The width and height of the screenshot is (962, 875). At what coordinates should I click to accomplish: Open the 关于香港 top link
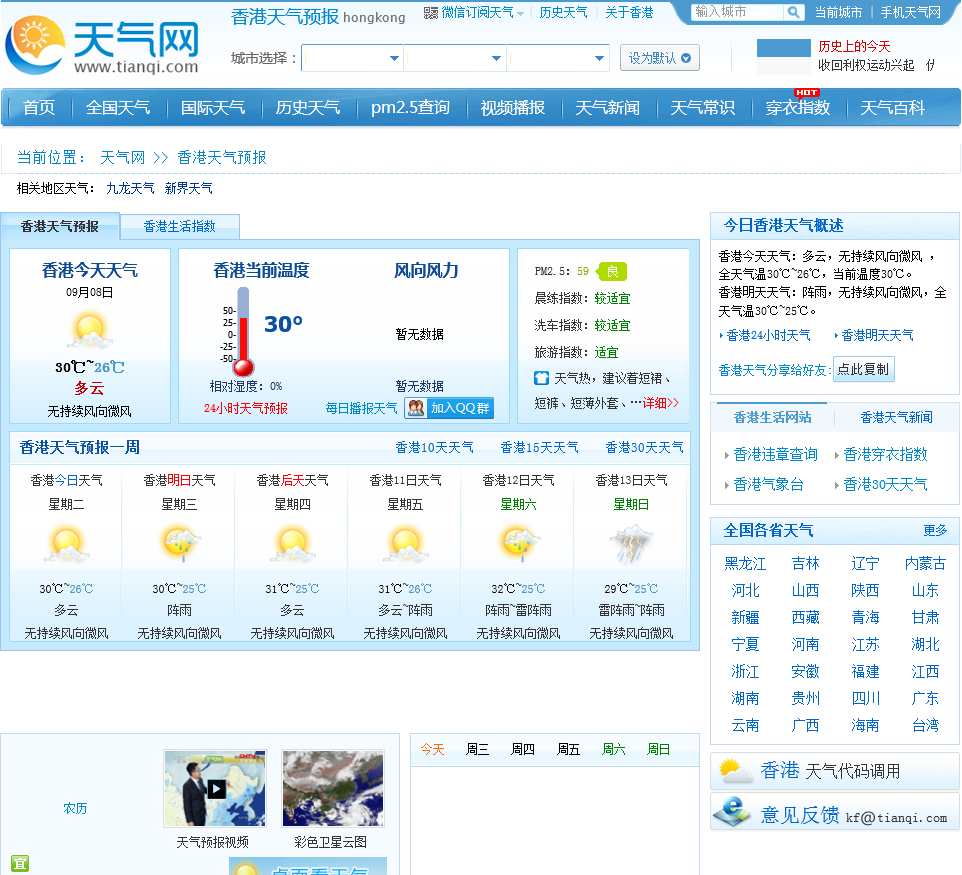coord(629,13)
